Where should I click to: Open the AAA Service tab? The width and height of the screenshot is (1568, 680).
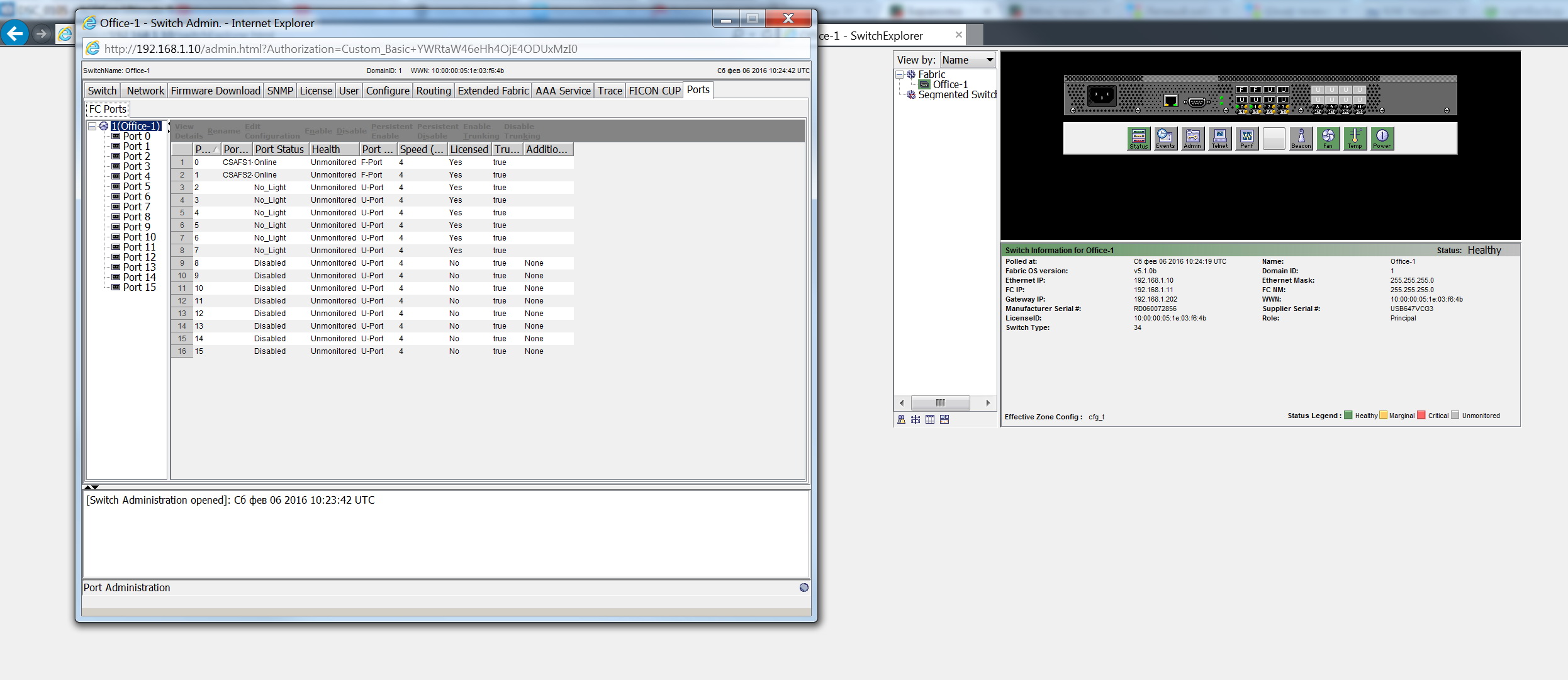[x=563, y=91]
